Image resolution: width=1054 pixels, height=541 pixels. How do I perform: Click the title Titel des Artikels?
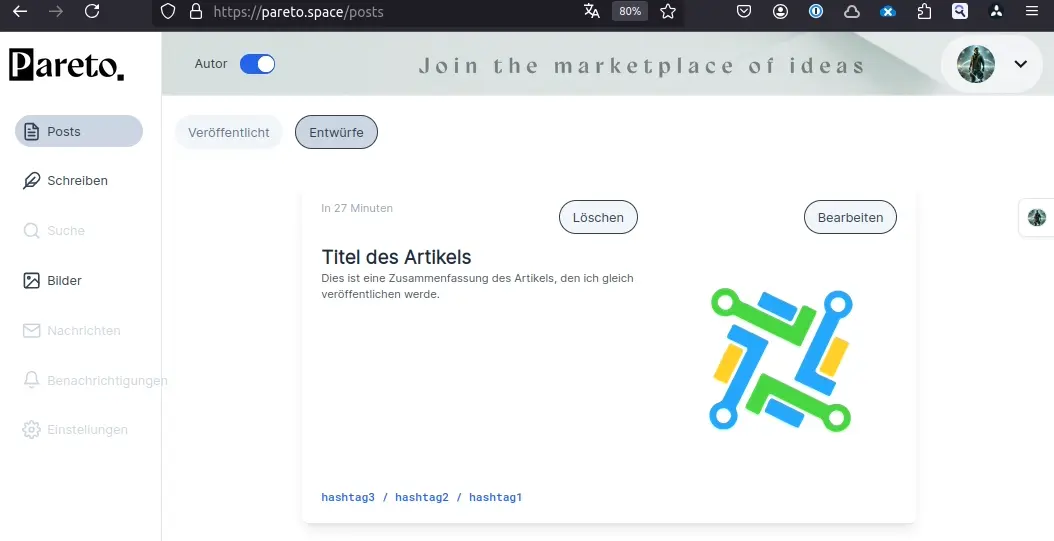[397, 257]
